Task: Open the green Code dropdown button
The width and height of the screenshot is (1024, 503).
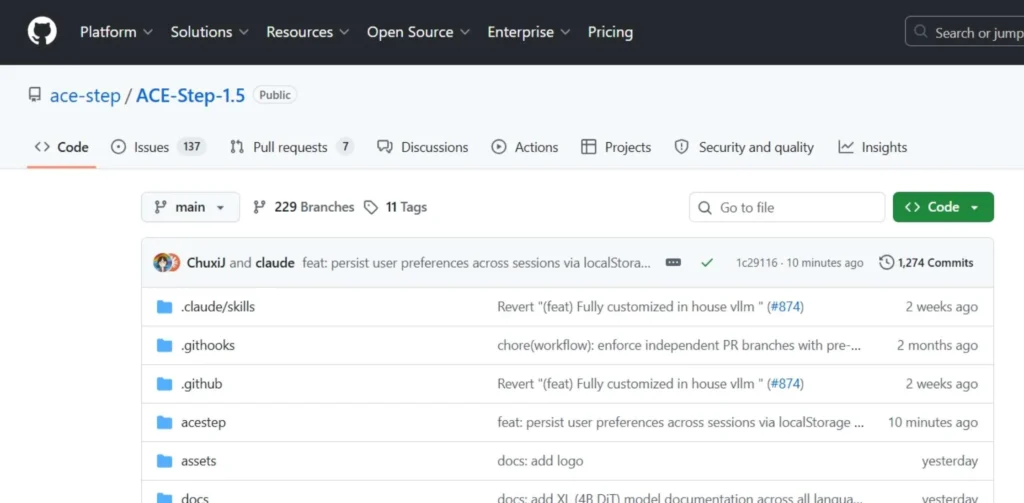Action: (943, 207)
